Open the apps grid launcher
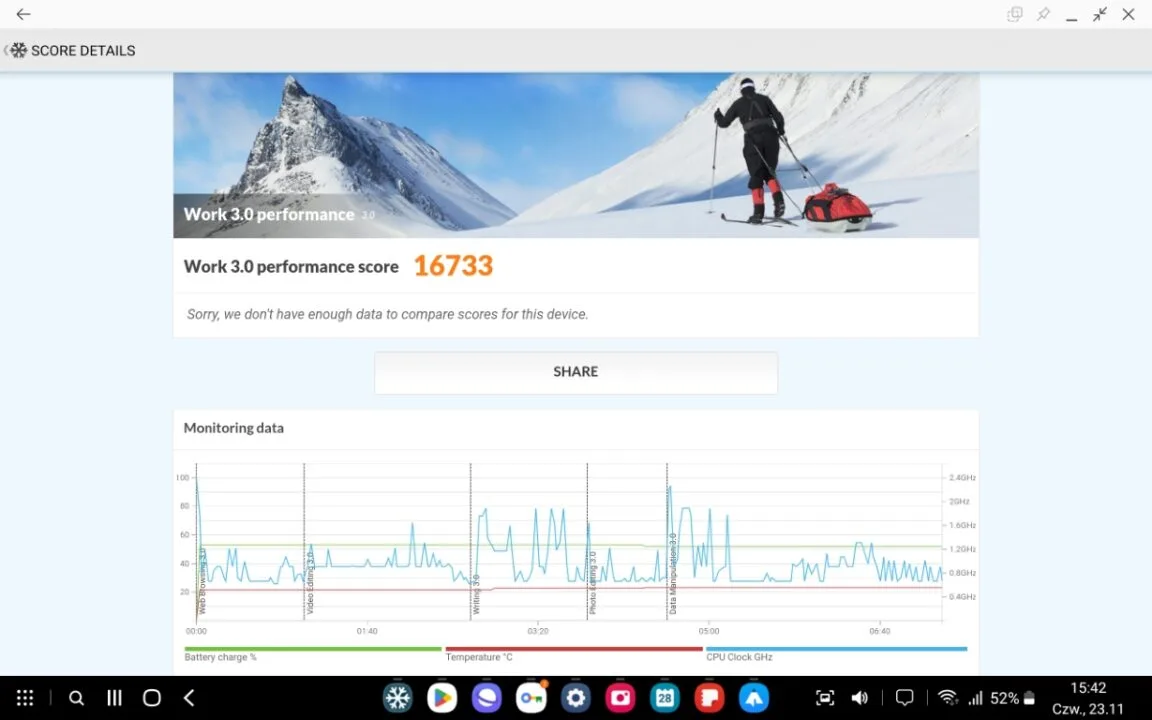Image resolution: width=1152 pixels, height=720 pixels. click(25, 697)
